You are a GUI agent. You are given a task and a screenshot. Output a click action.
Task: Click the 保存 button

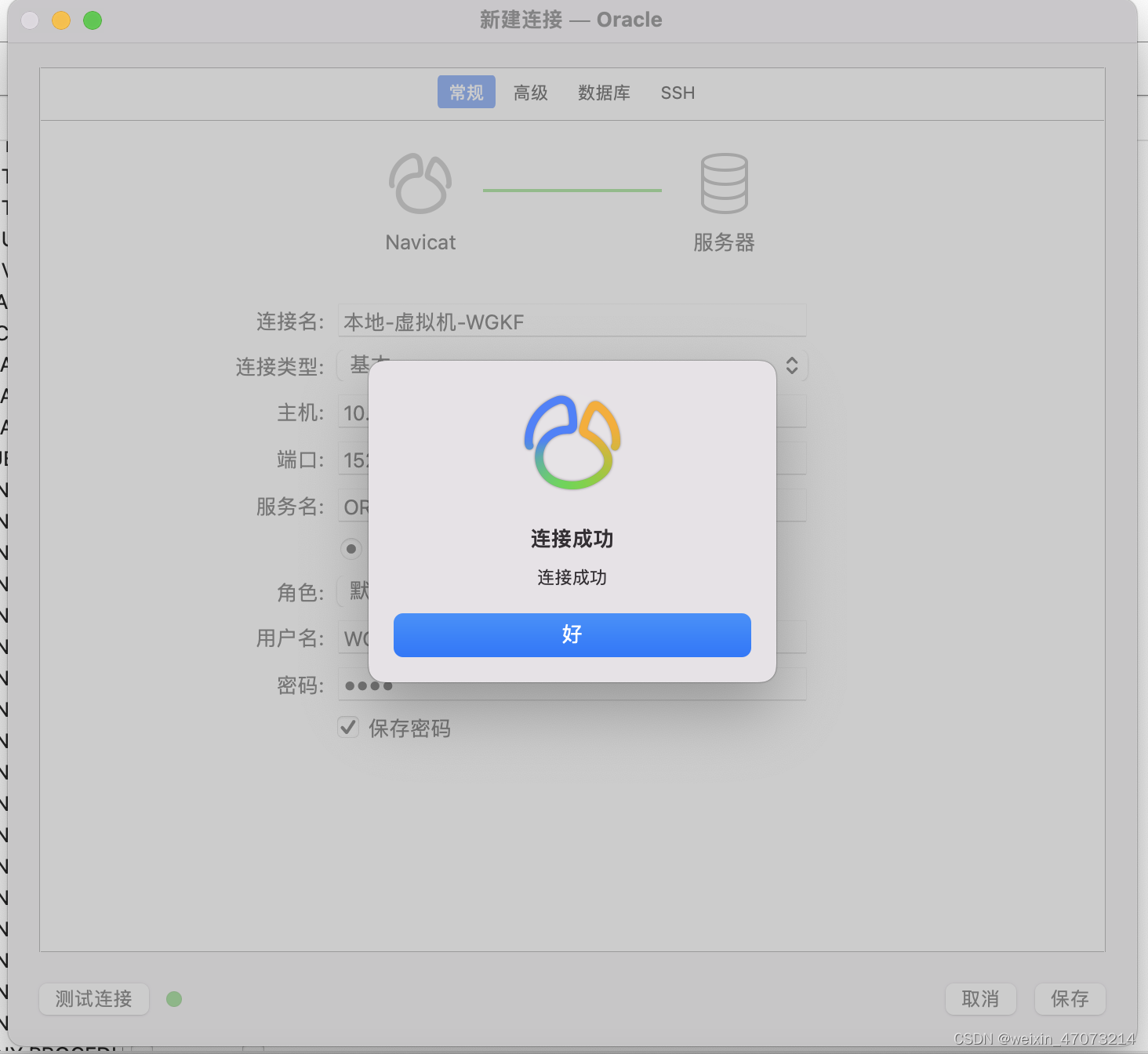click(1070, 998)
